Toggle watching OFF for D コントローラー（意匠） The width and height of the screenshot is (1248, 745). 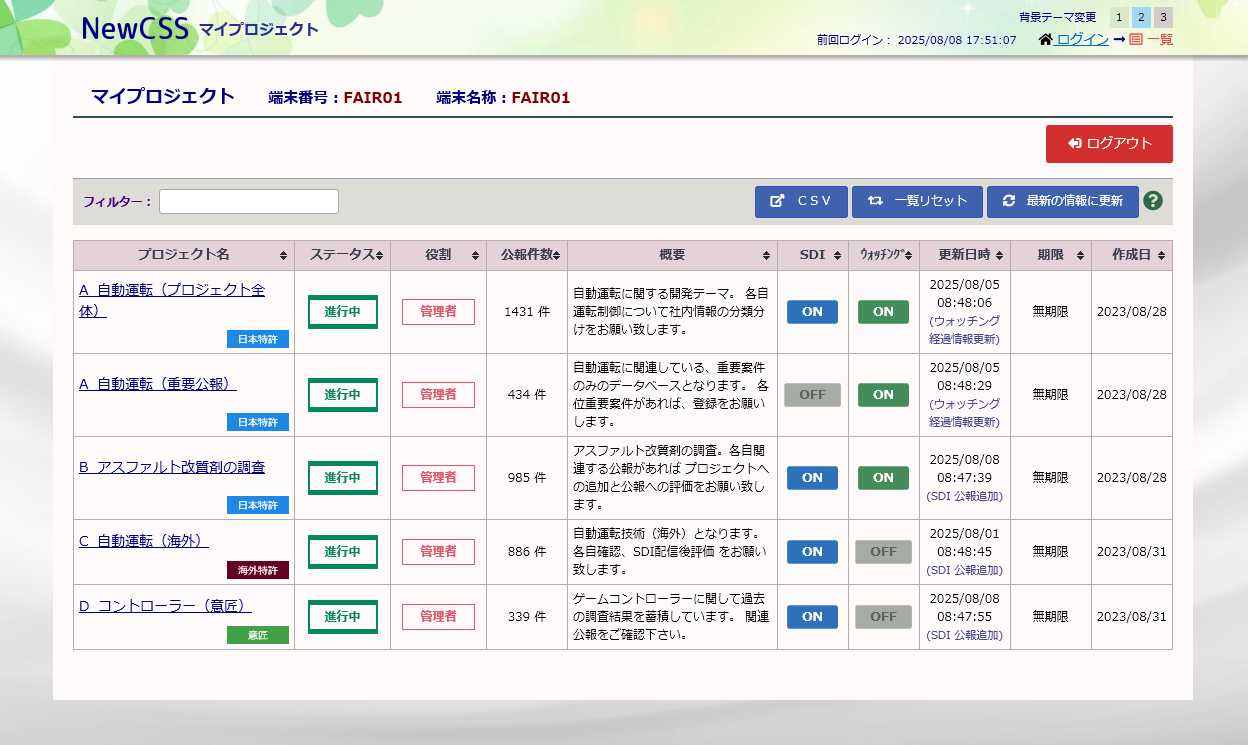pyautogui.click(x=883, y=617)
